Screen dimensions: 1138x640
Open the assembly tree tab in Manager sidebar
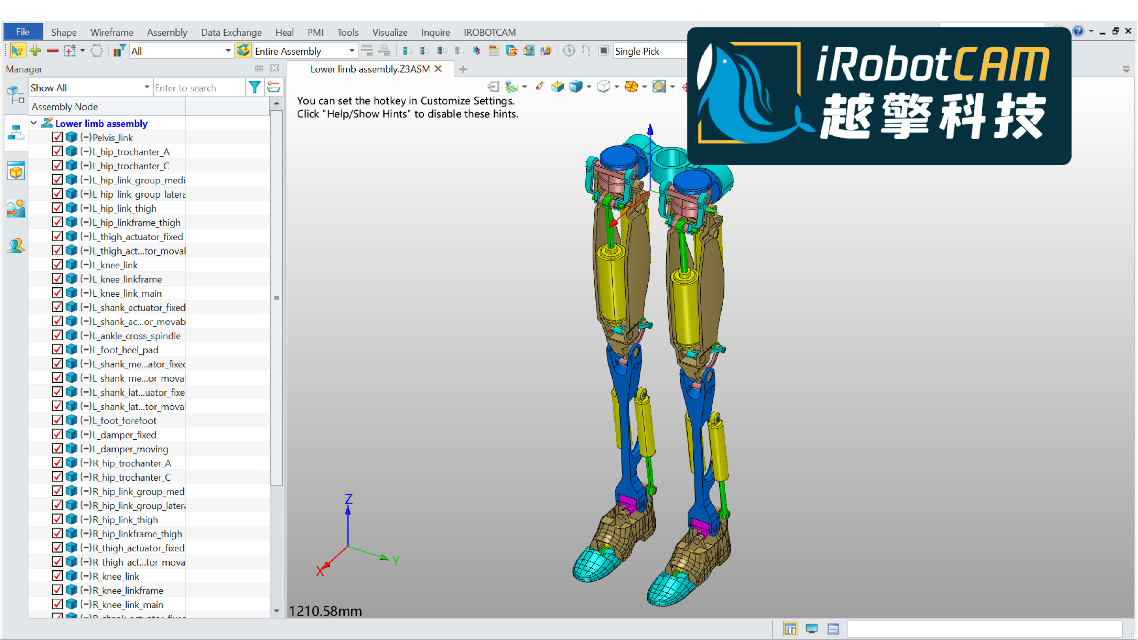16,132
